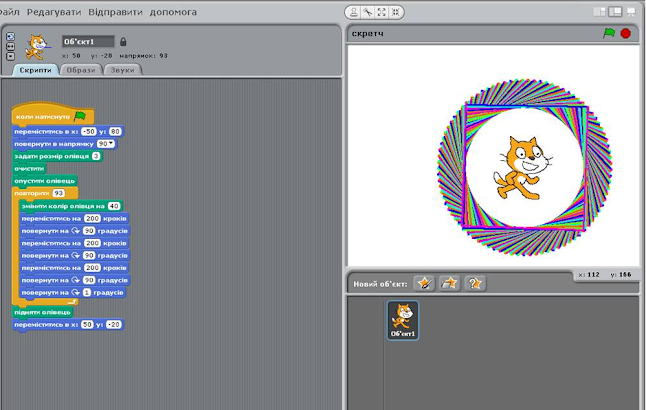Click the 'скретч' stage title
The image size is (646, 410).
click(367, 33)
